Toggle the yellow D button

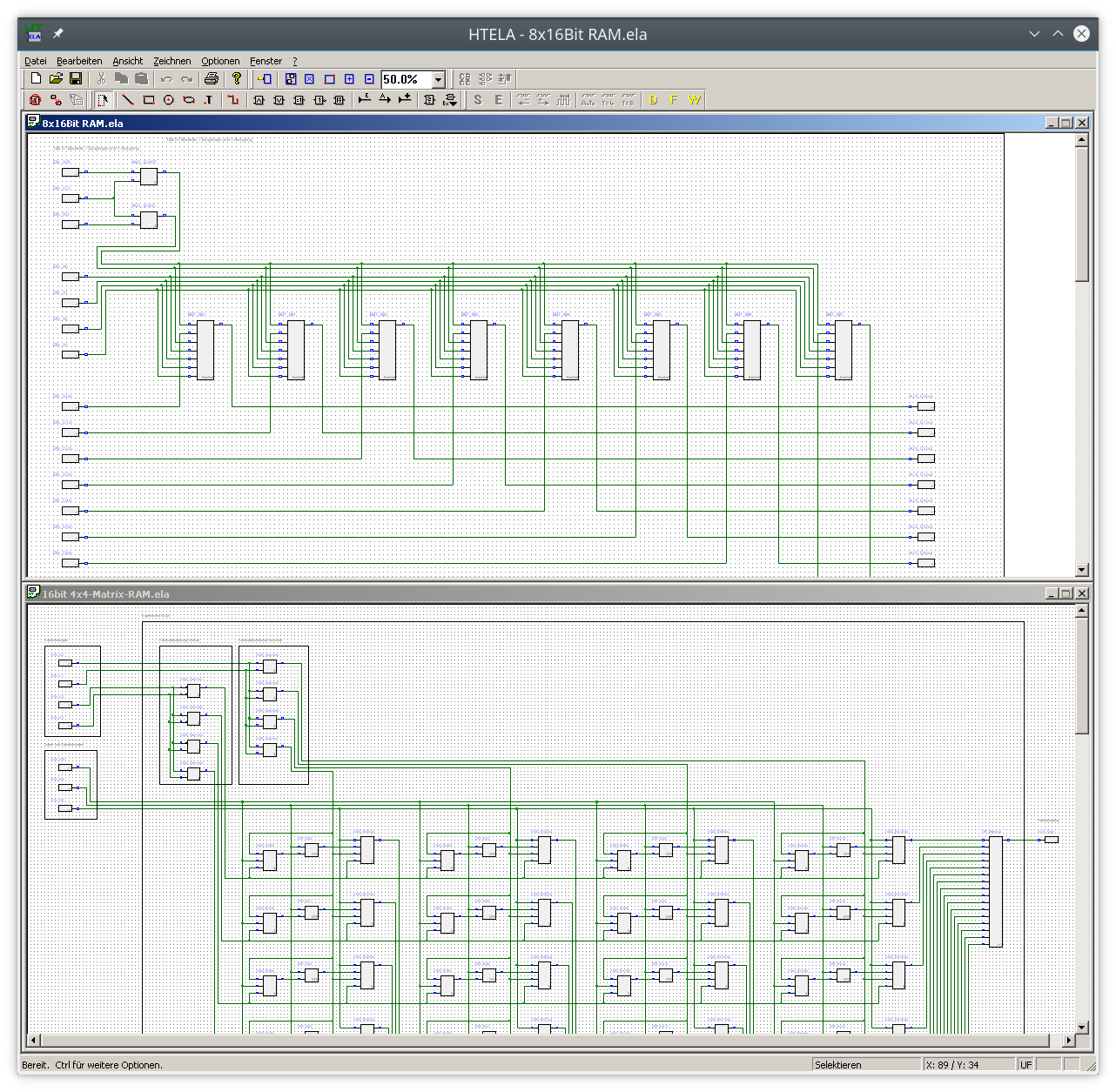coord(654,100)
